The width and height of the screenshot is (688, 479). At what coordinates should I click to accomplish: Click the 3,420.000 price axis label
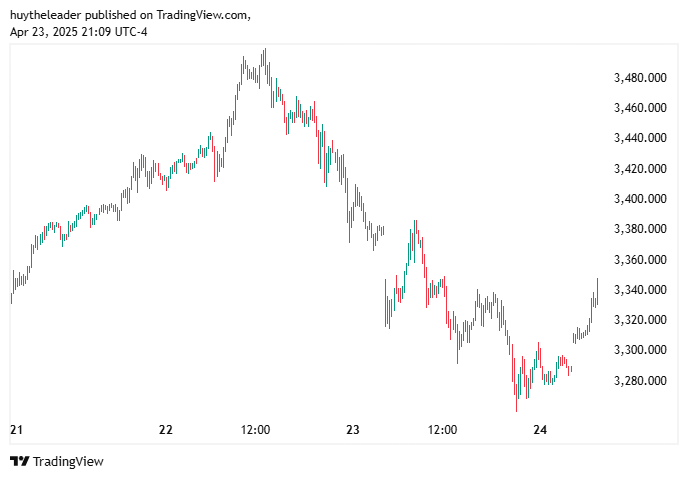640,169
